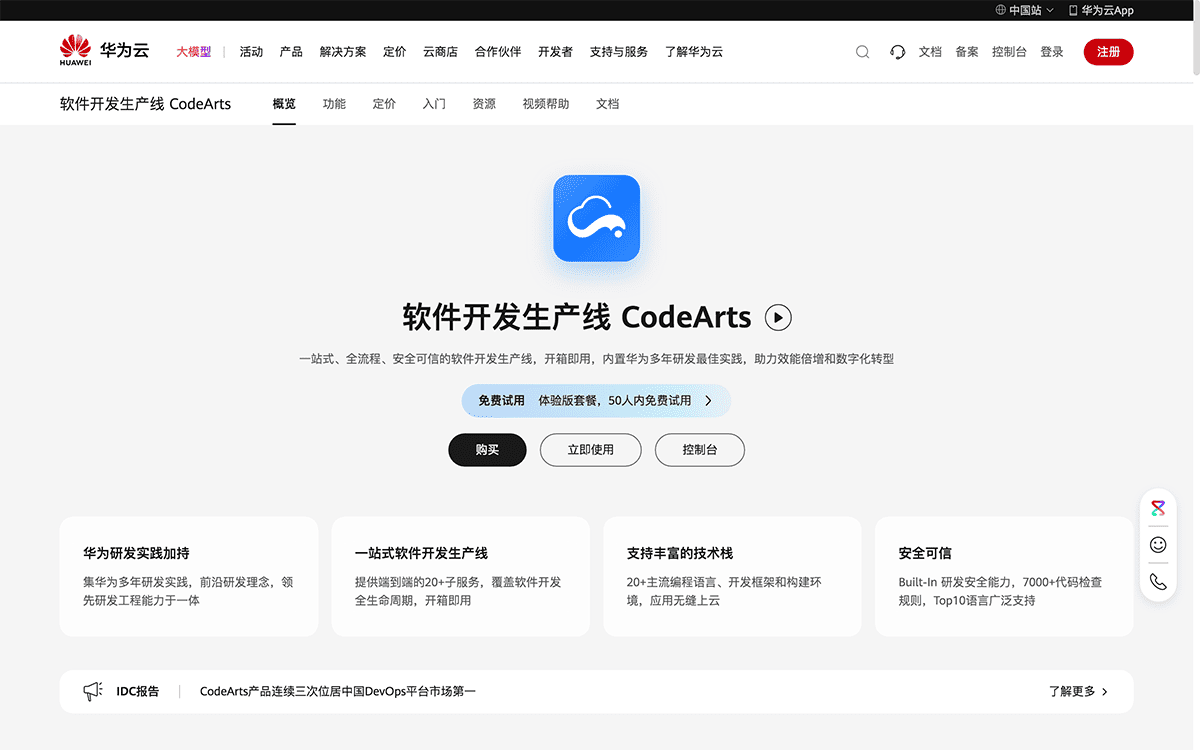Viewport: 1200px width, 750px height.
Task: Open the customer service headset icon
Action: point(897,52)
